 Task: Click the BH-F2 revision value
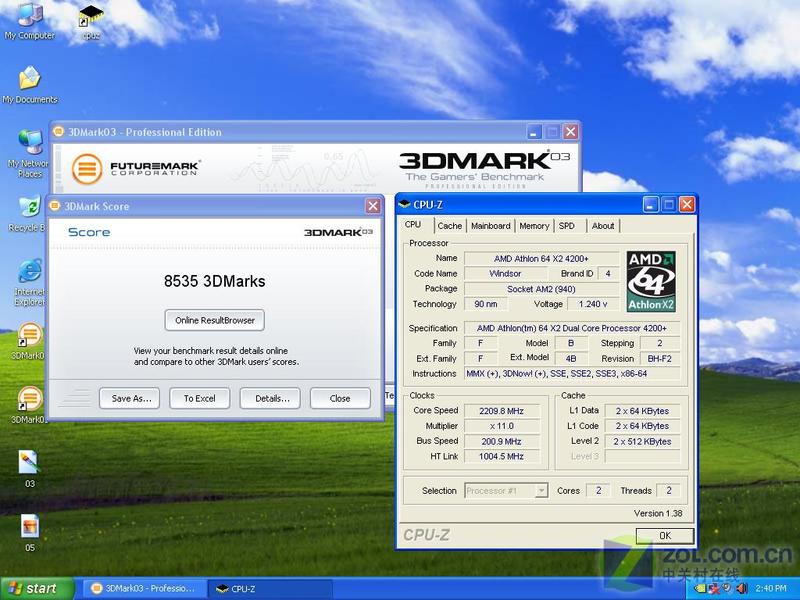660,359
